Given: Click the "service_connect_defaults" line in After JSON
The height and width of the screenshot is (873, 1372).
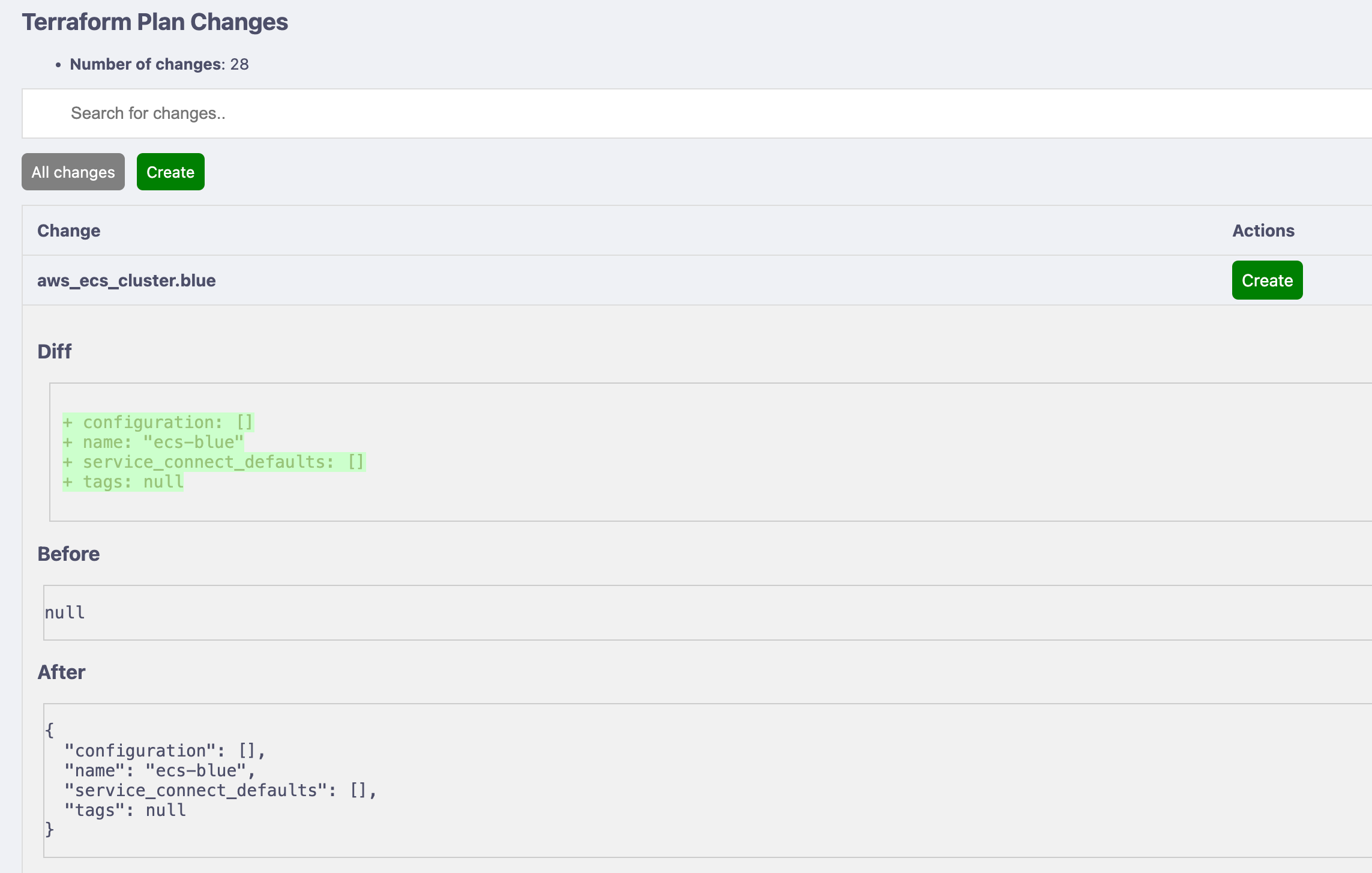Looking at the screenshot, I should click(x=220, y=791).
